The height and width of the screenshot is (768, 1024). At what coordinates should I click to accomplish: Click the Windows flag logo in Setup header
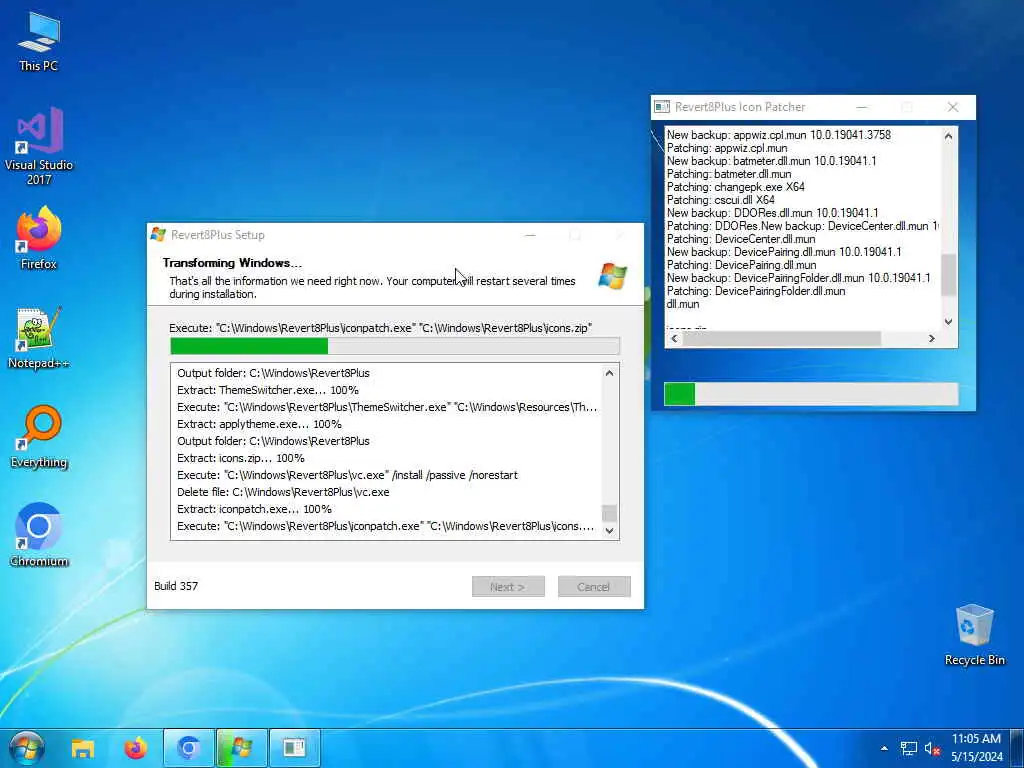pyautogui.click(x=613, y=276)
